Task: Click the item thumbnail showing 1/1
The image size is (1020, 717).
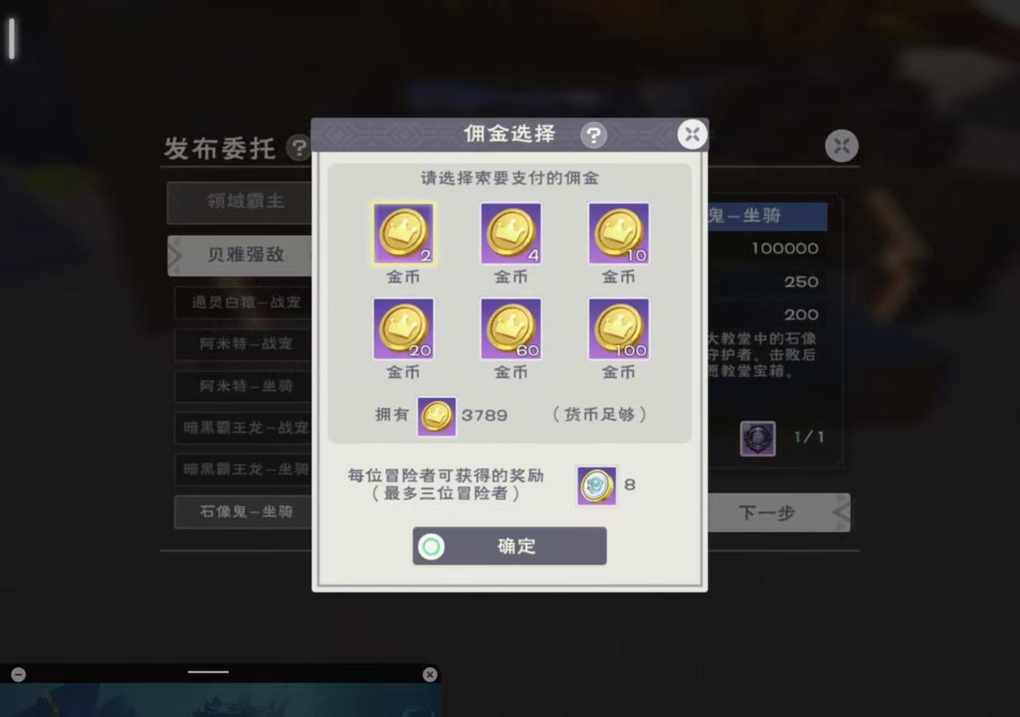Action: 758,439
